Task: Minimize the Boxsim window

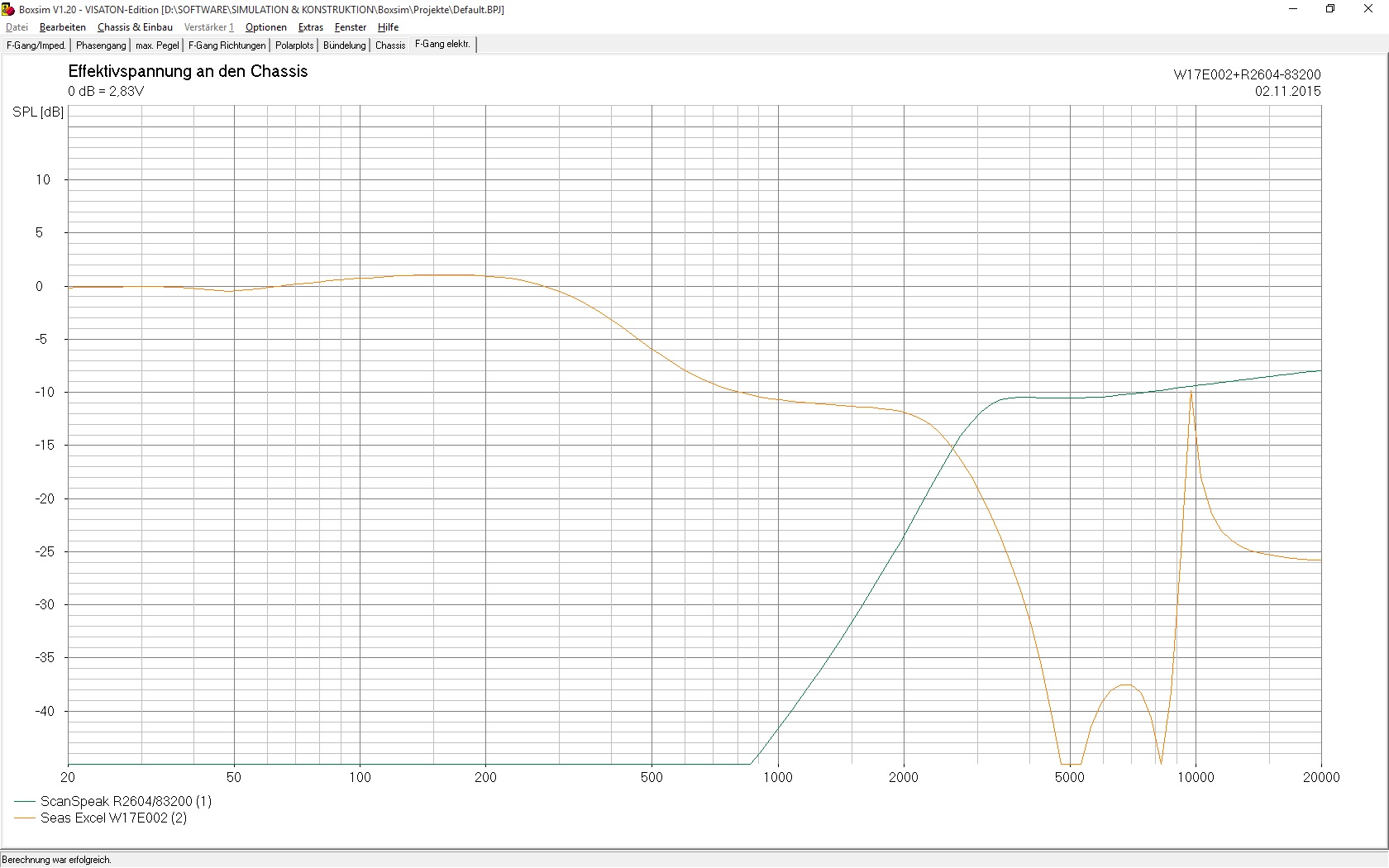Action: pyautogui.click(x=1293, y=9)
